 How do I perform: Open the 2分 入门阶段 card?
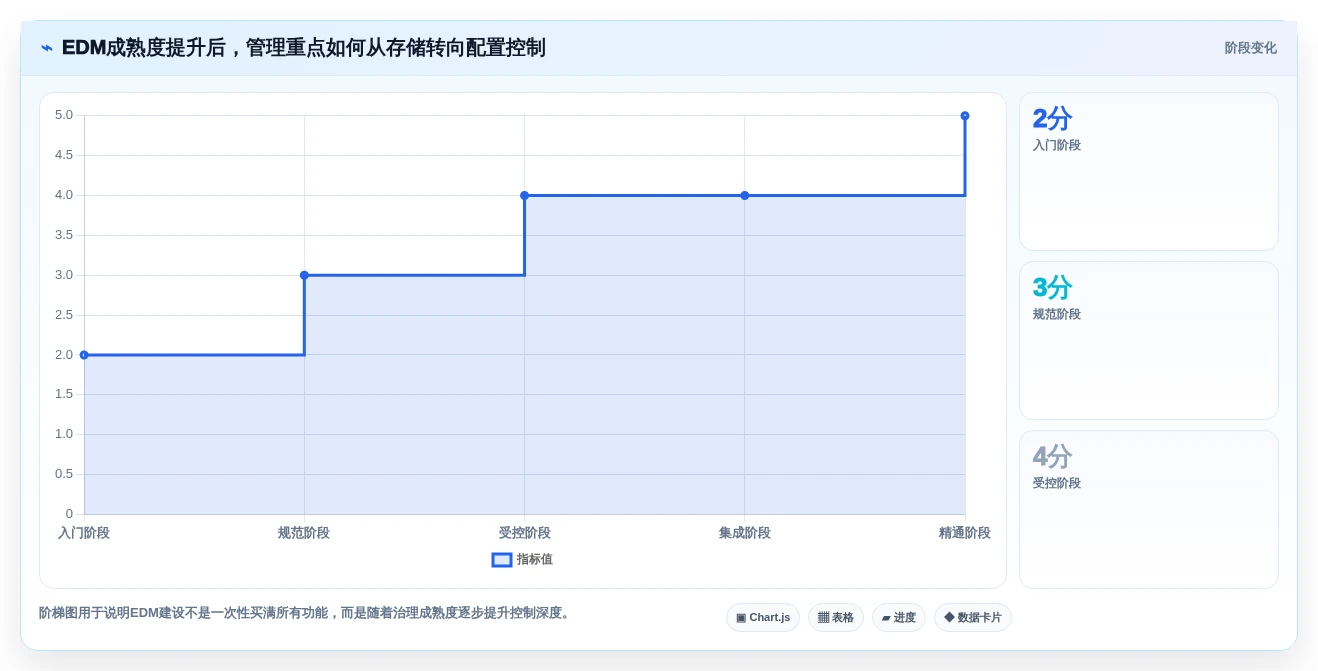point(1149,171)
